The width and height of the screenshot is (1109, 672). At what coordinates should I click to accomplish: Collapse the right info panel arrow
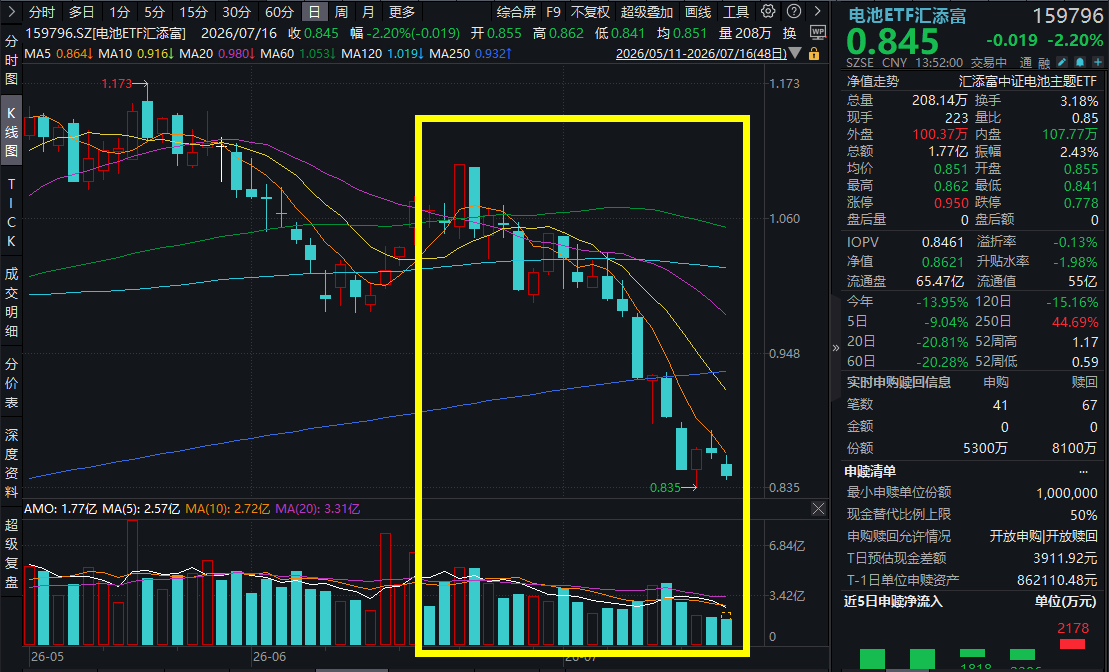point(835,347)
